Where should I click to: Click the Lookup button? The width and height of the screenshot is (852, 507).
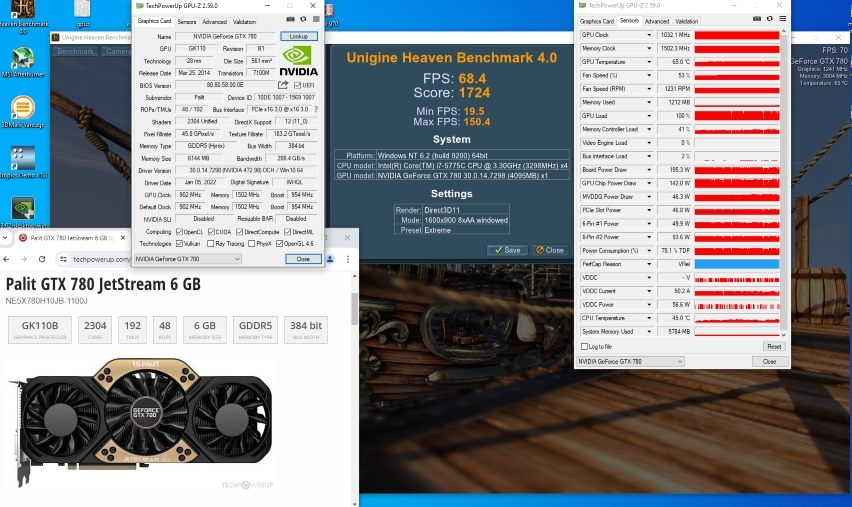tap(299, 36)
